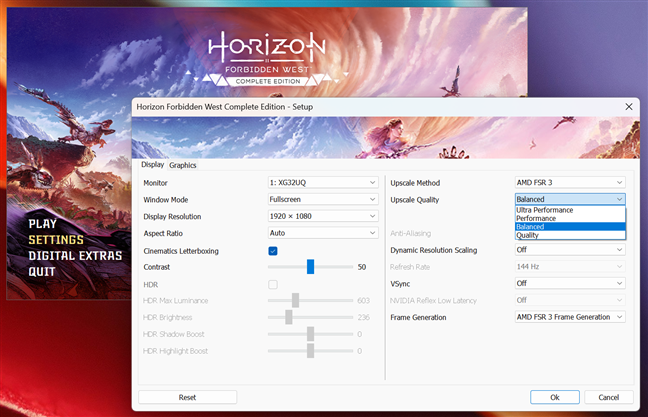This screenshot has width=648, height=417.
Task: Click the Contrast slider handle
Action: click(x=310, y=267)
